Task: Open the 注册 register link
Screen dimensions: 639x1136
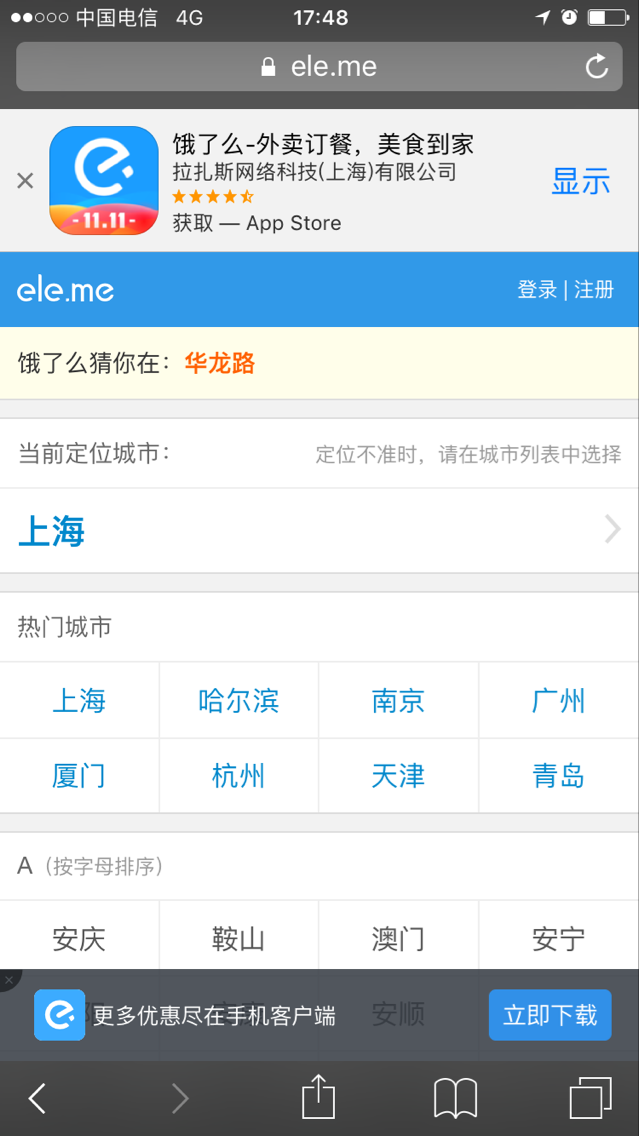Action: coord(594,290)
